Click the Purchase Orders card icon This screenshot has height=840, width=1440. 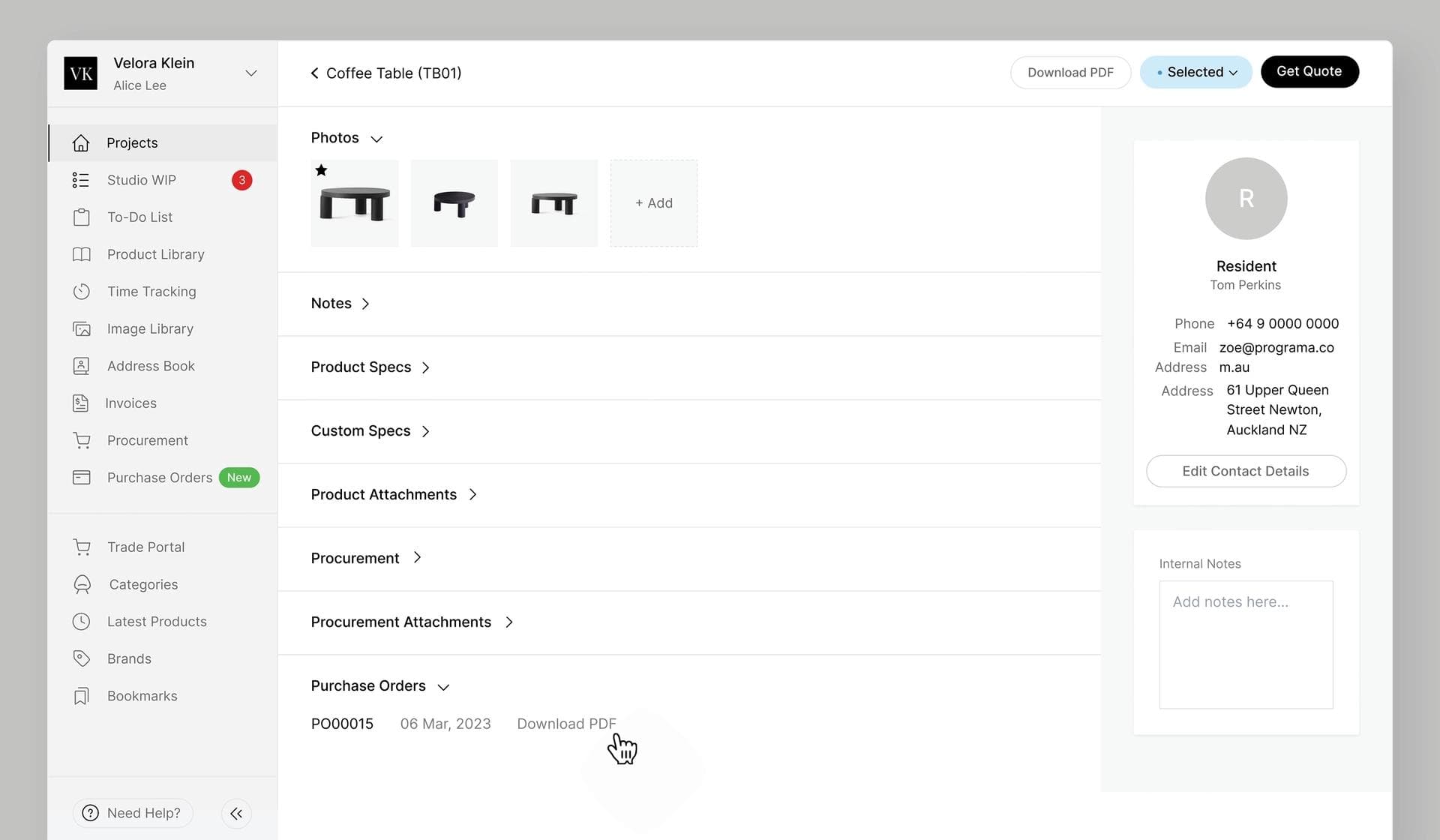pos(81,478)
